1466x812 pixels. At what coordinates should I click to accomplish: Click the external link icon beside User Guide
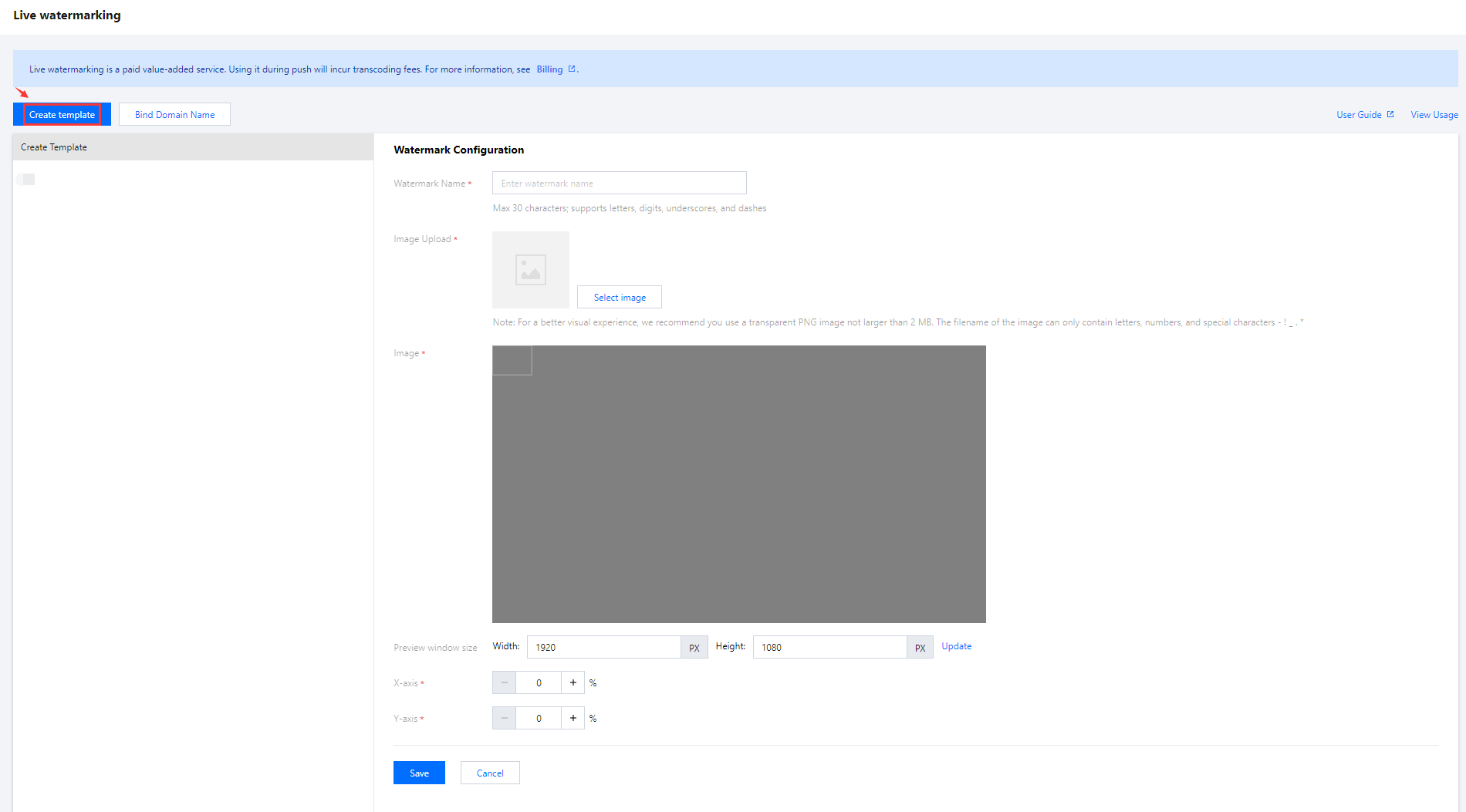1390,114
